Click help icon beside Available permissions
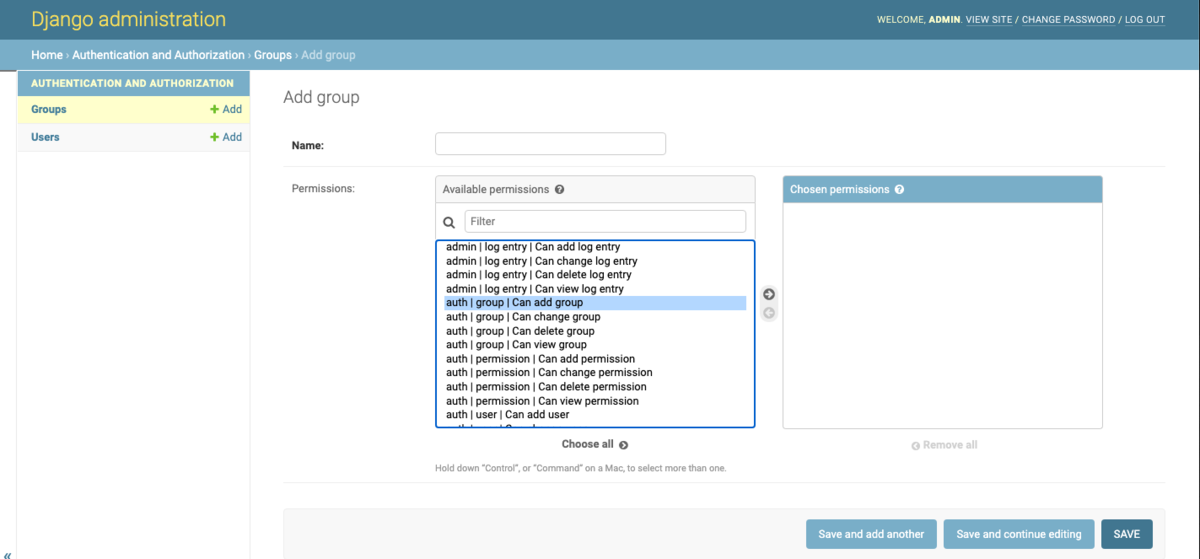Screen dimensions: 1200x559 click(559, 189)
